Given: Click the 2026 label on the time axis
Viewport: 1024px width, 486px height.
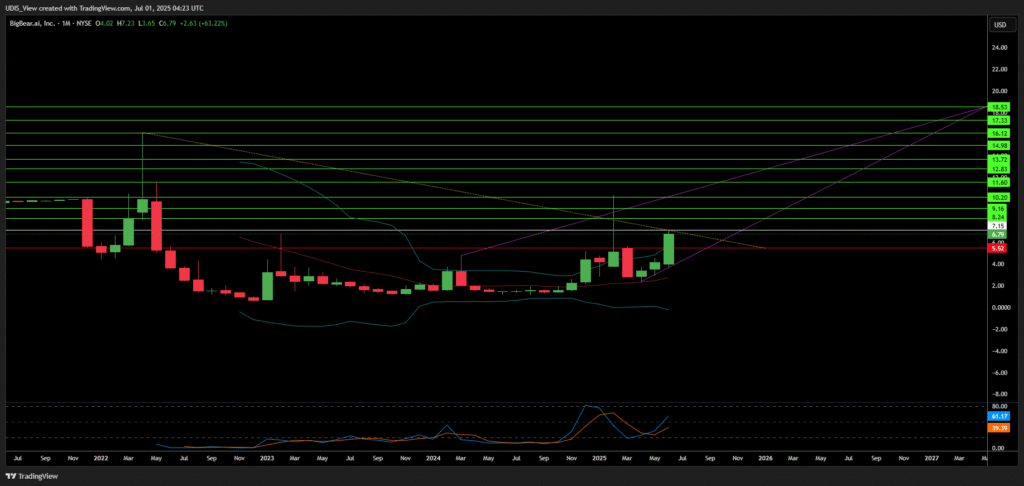Looking at the screenshot, I should (x=765, y=457).
